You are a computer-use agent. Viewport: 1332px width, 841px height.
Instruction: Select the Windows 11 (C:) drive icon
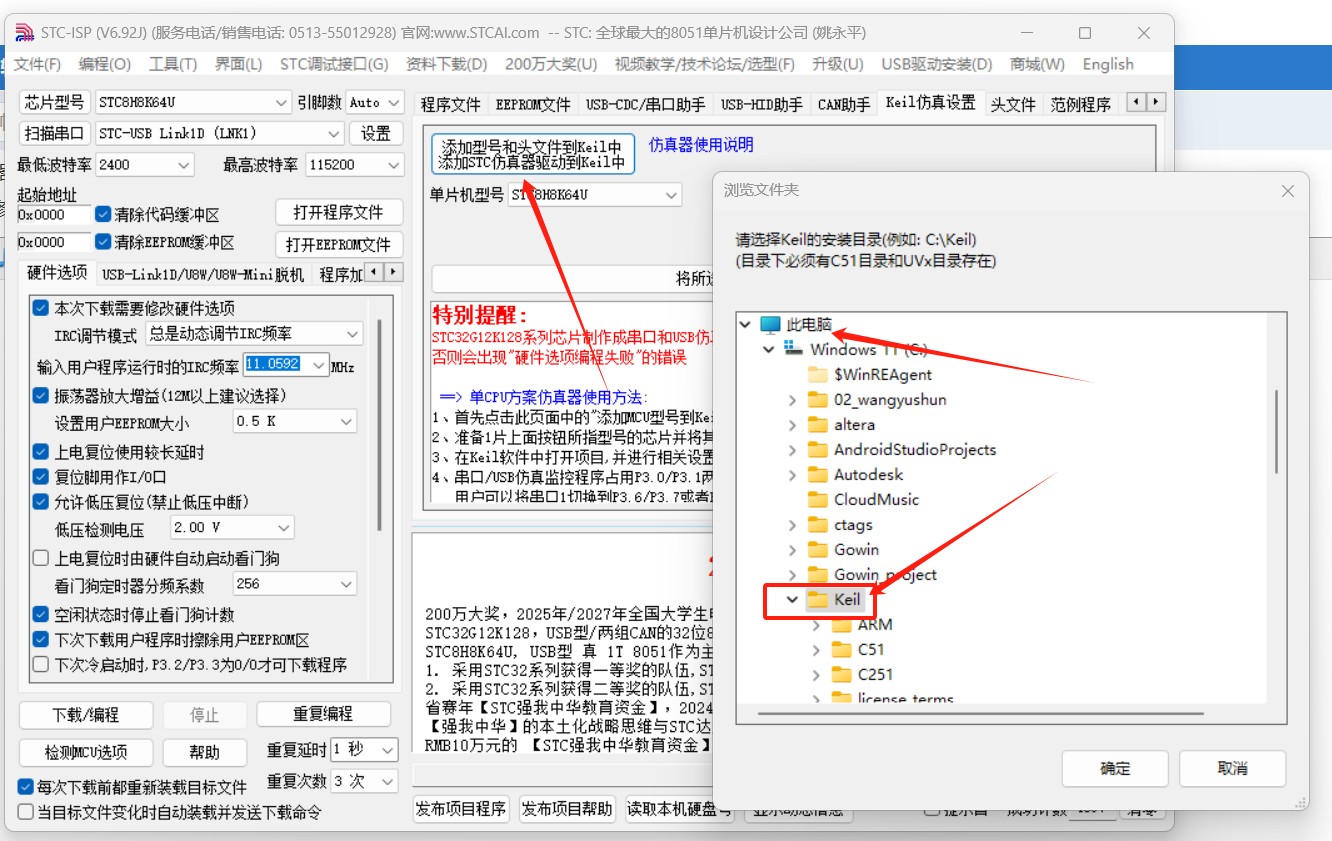tap(794, 349)
